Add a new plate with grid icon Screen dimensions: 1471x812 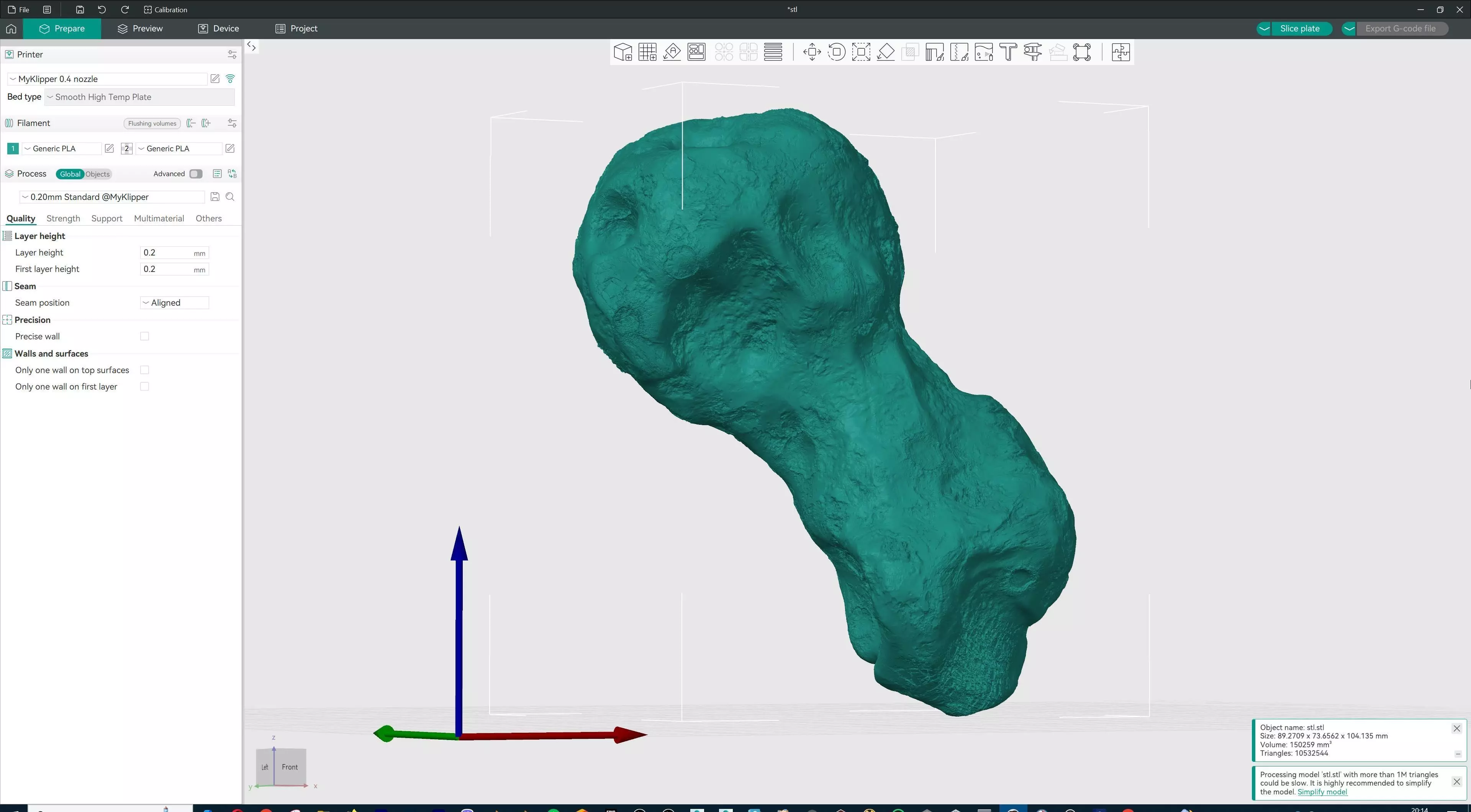coord(647,52)
